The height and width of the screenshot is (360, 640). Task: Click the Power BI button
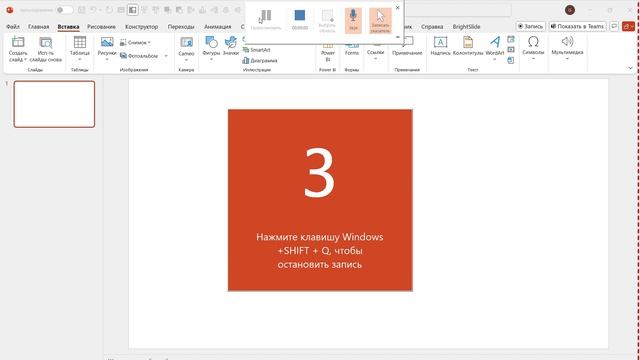point(328,52)
